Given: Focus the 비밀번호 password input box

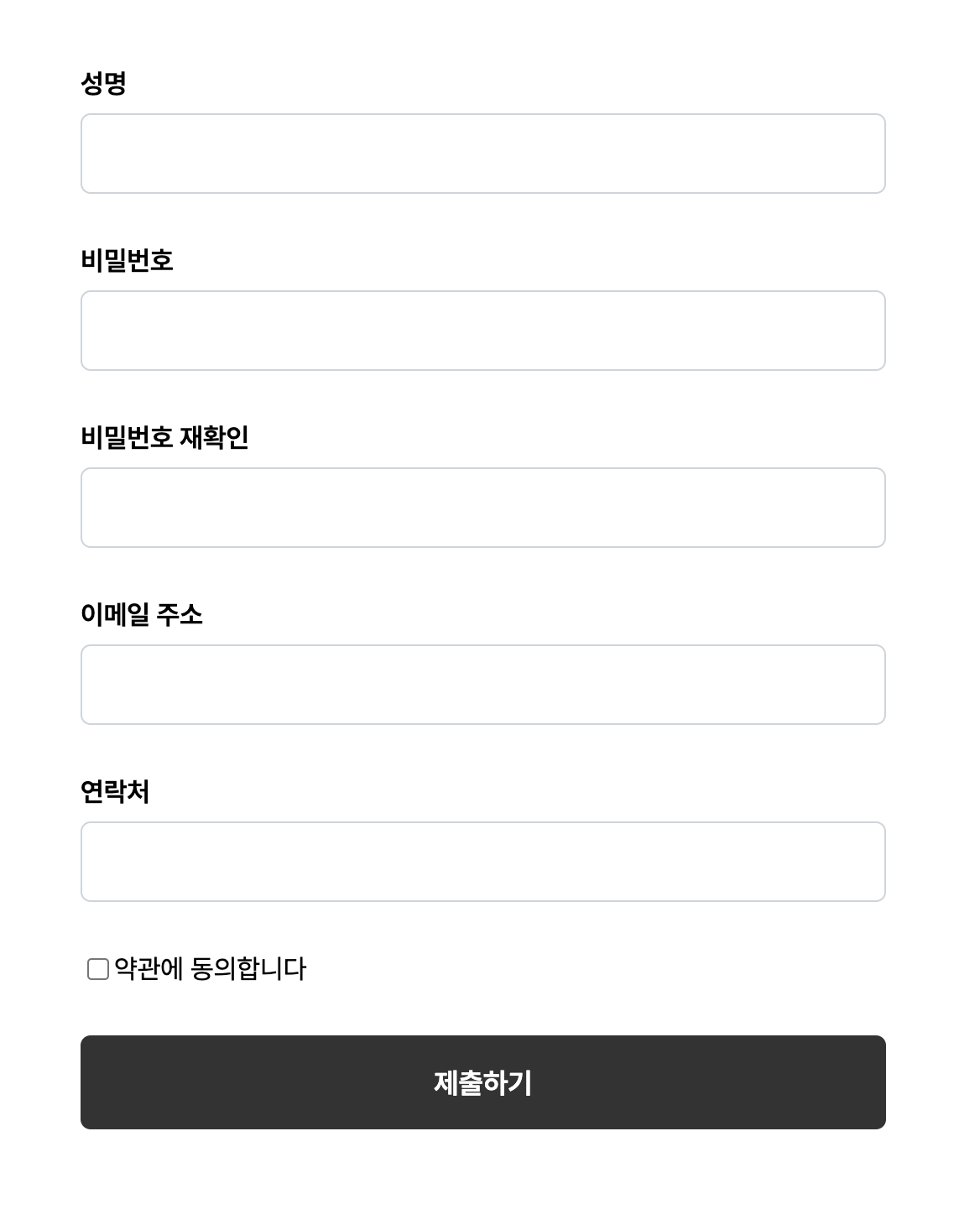Looking at the screenshot, I should [483, 331].
